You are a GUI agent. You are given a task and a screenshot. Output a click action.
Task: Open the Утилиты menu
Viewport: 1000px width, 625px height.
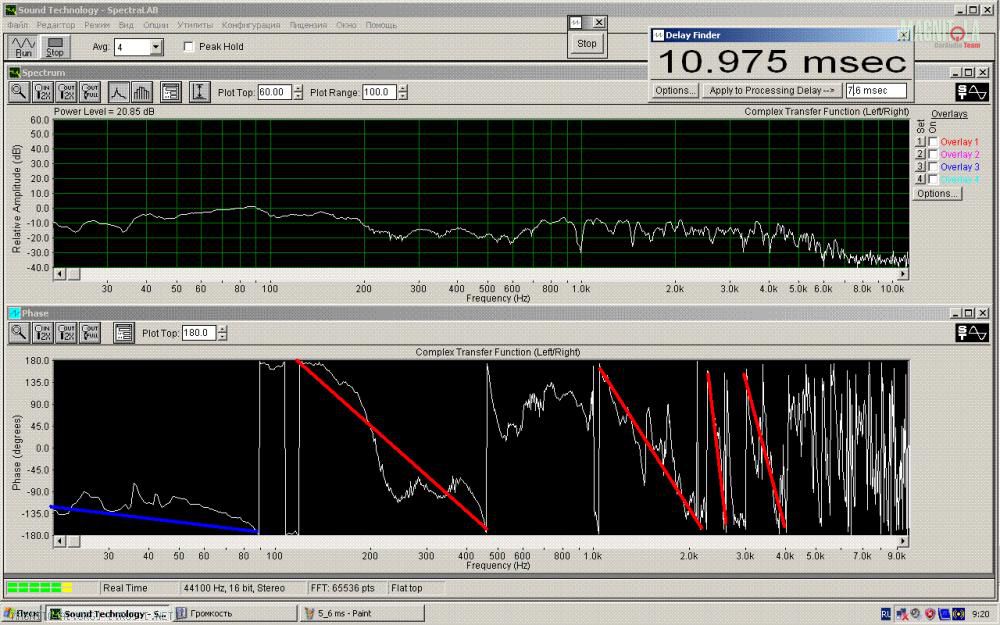(x=195, y=25)
